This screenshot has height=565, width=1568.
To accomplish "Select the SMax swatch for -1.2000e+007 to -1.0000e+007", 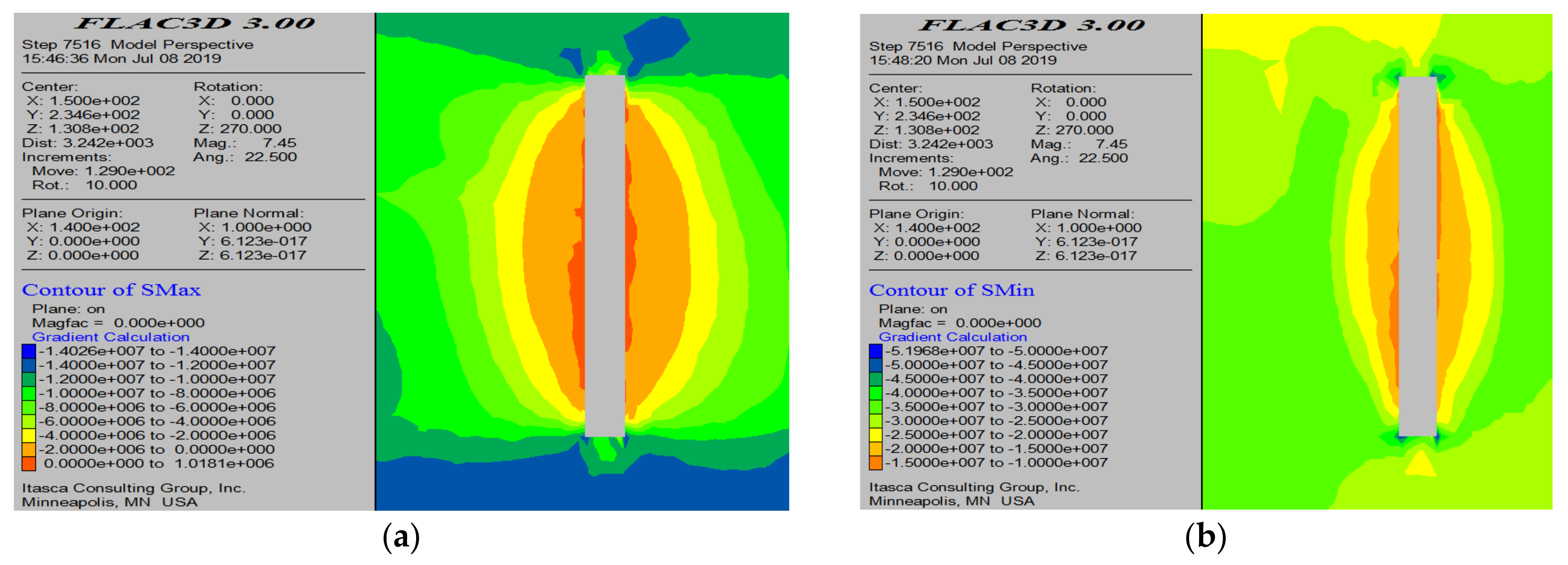I will [29, 379].
